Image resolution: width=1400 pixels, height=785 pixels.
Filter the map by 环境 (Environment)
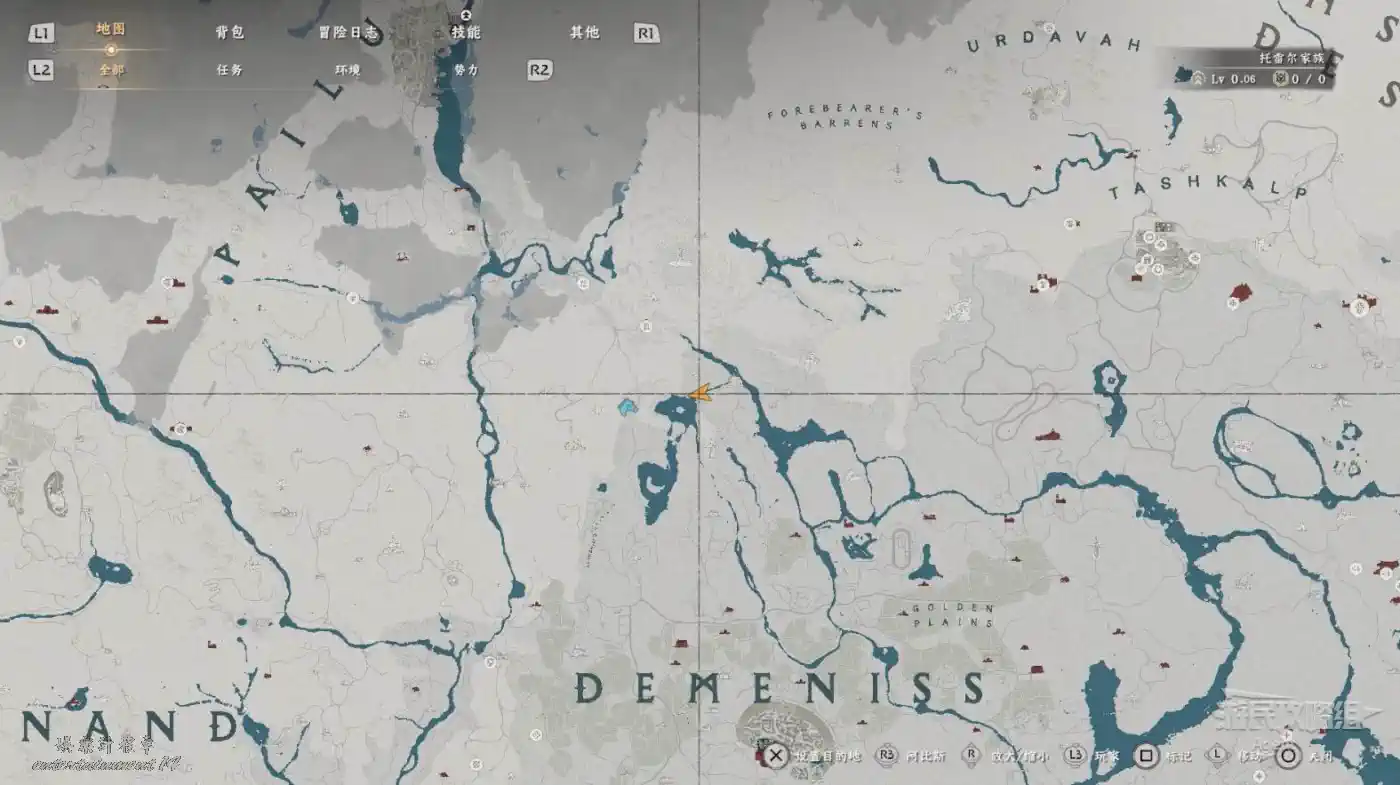[348, 70]
